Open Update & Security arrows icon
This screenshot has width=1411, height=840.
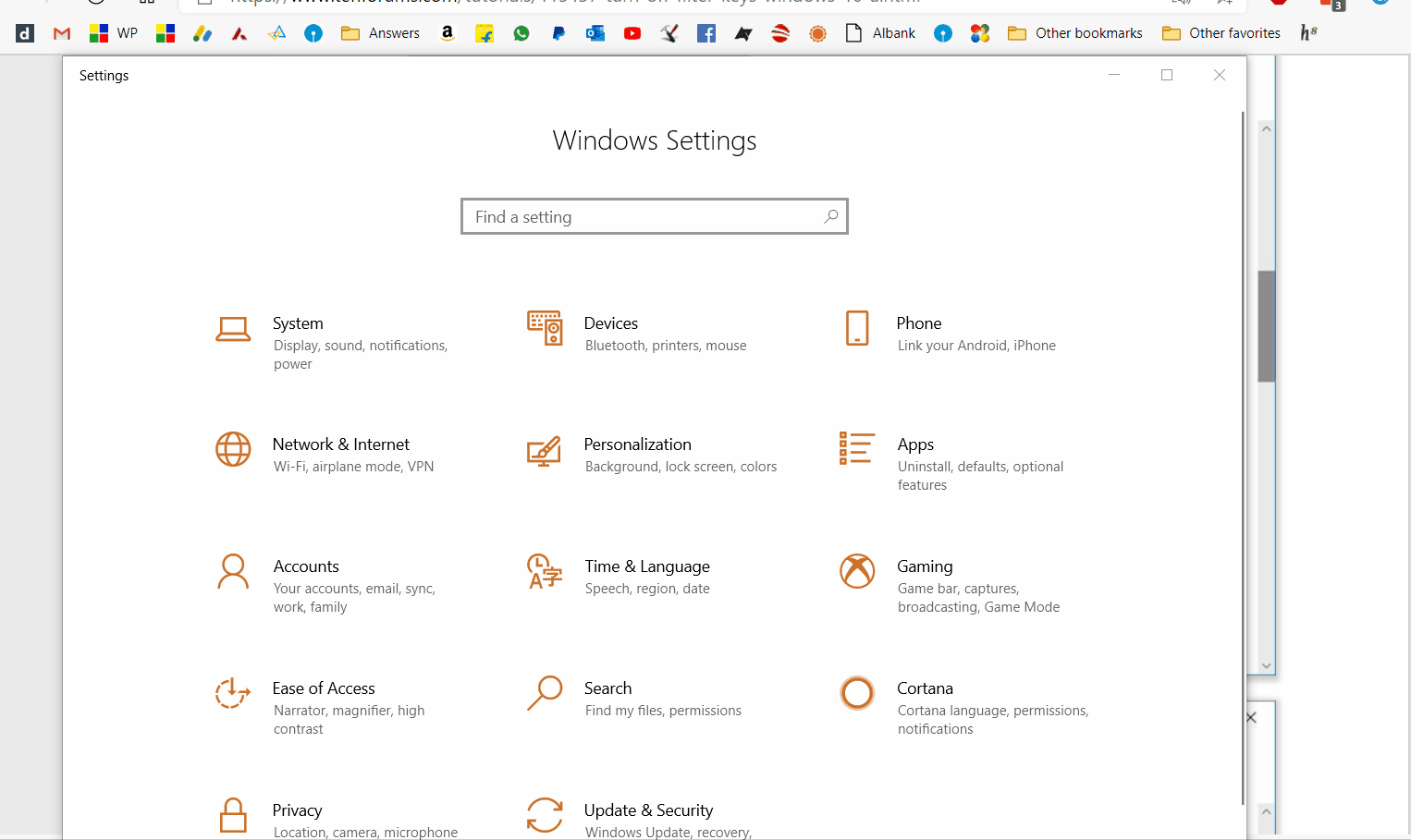pos(545,815)
